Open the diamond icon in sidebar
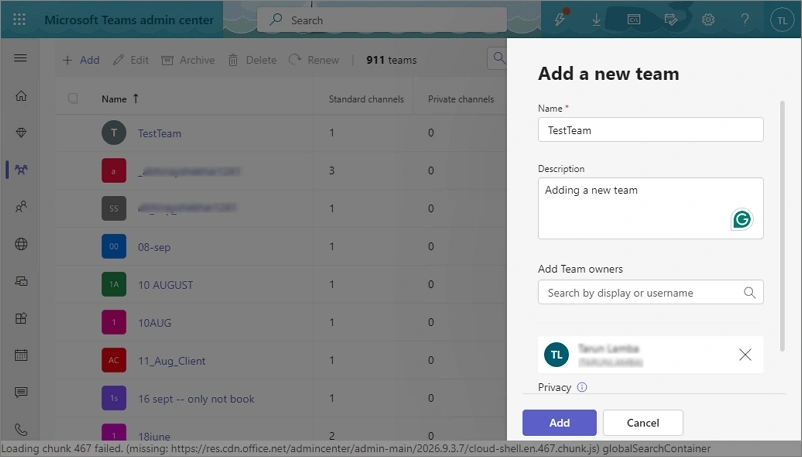This screenshot has height=457, width=802. [x=21, y=133]
